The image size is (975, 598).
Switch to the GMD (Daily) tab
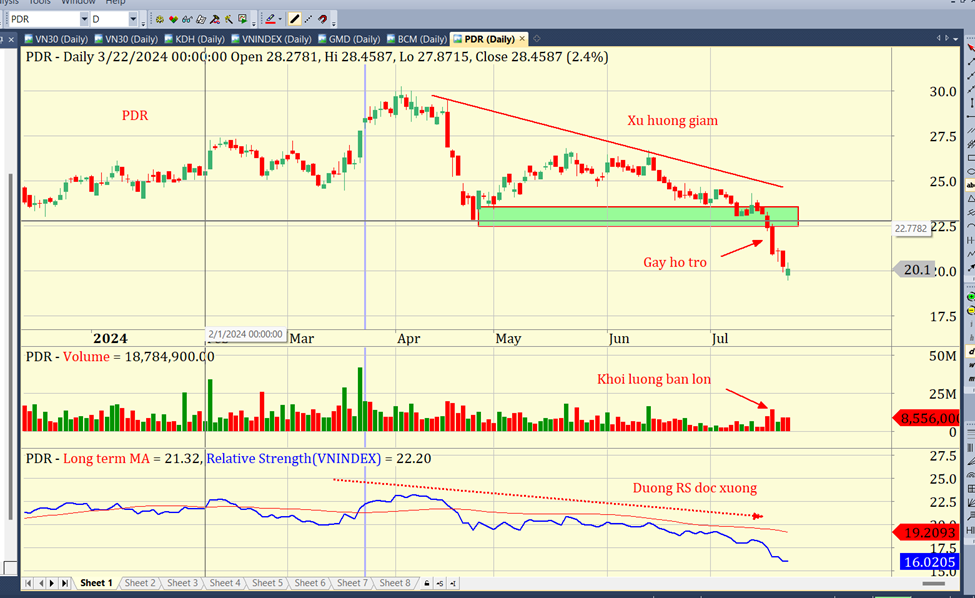349,39
